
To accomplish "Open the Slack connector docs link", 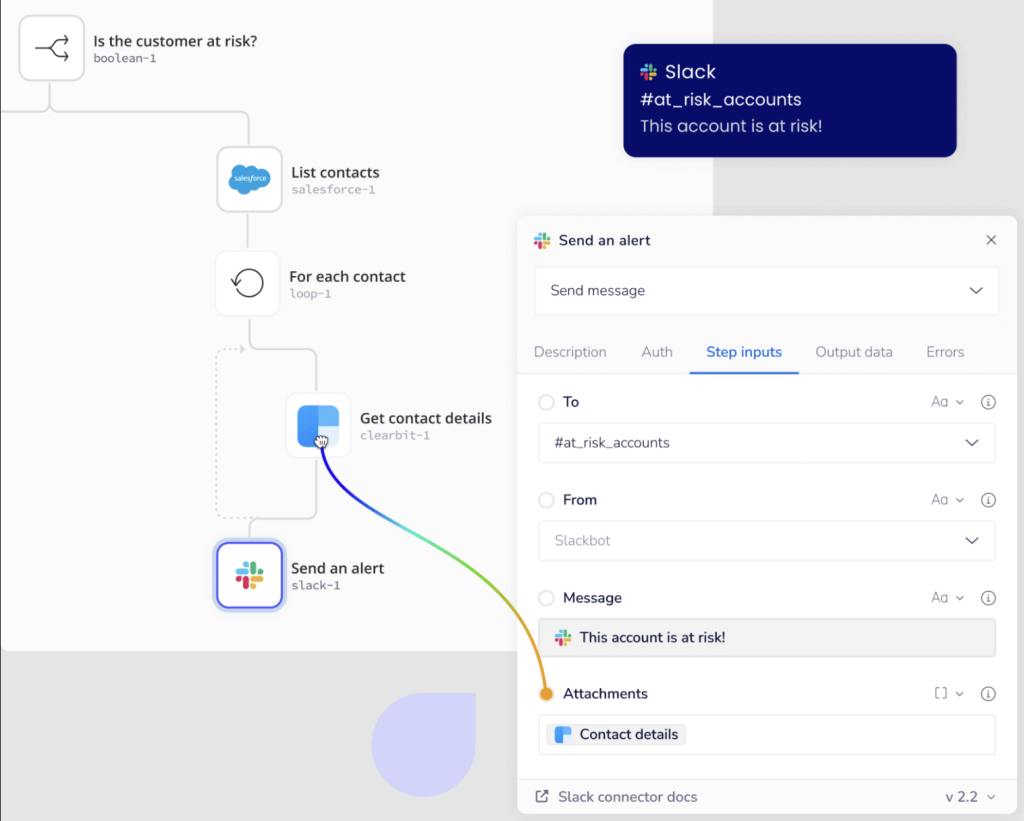I will [628, 797].
